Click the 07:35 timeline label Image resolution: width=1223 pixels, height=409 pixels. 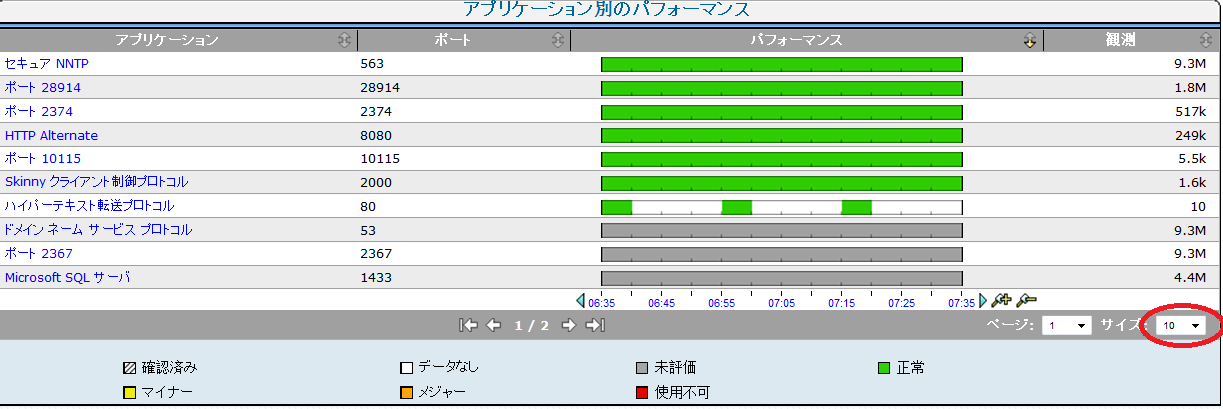(961, 301)
